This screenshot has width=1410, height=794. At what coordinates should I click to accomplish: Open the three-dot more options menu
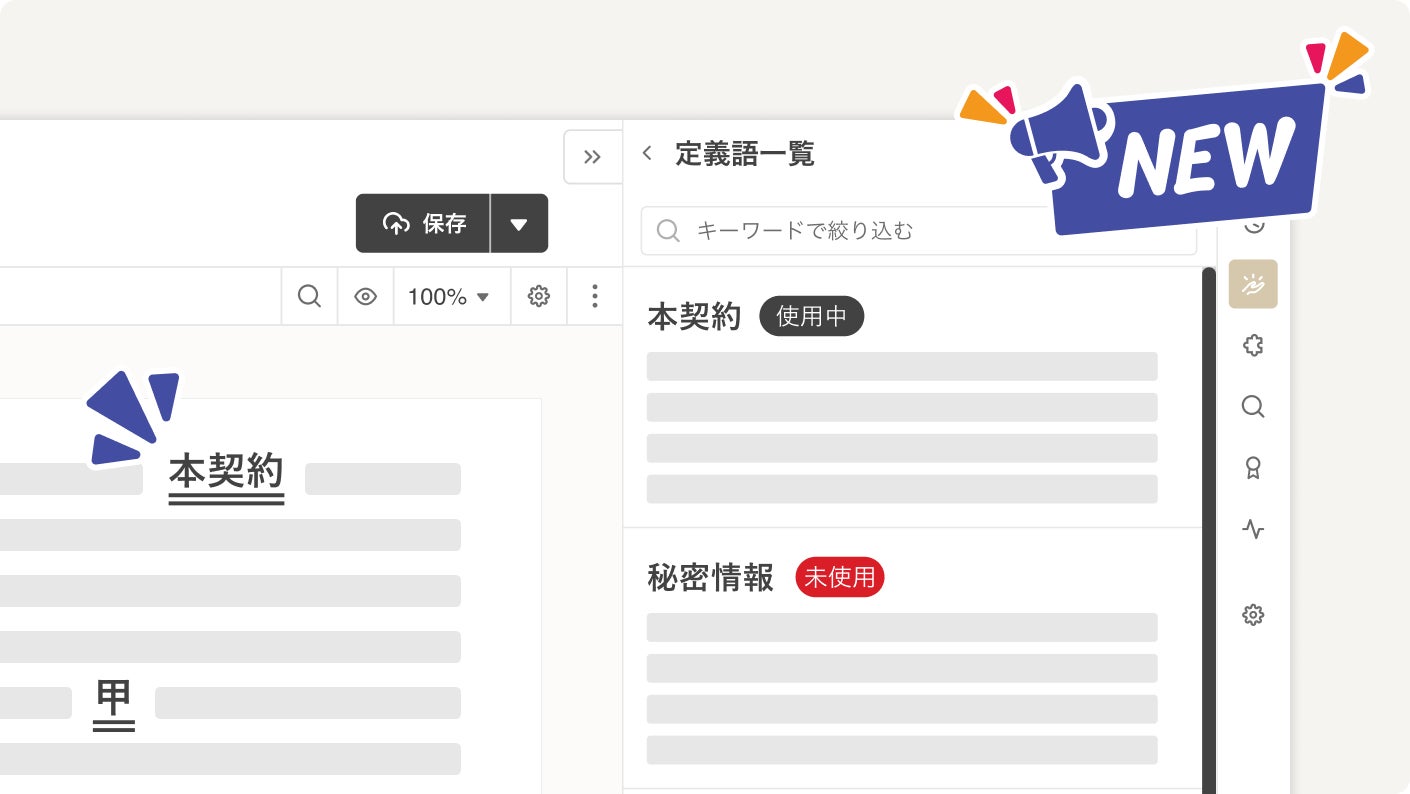coord(594,296)
